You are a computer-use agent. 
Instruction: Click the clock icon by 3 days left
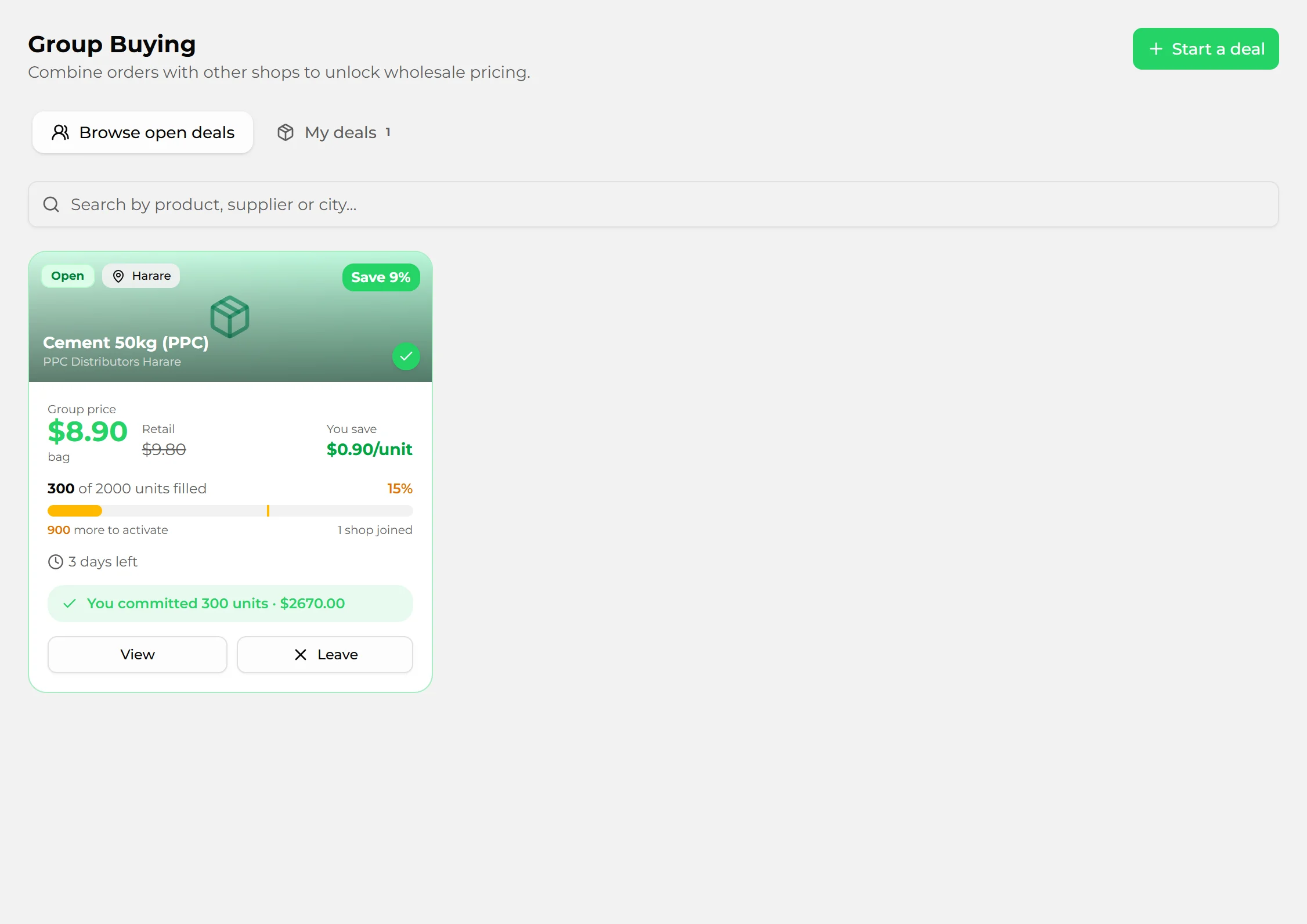(x=56, y=562)
